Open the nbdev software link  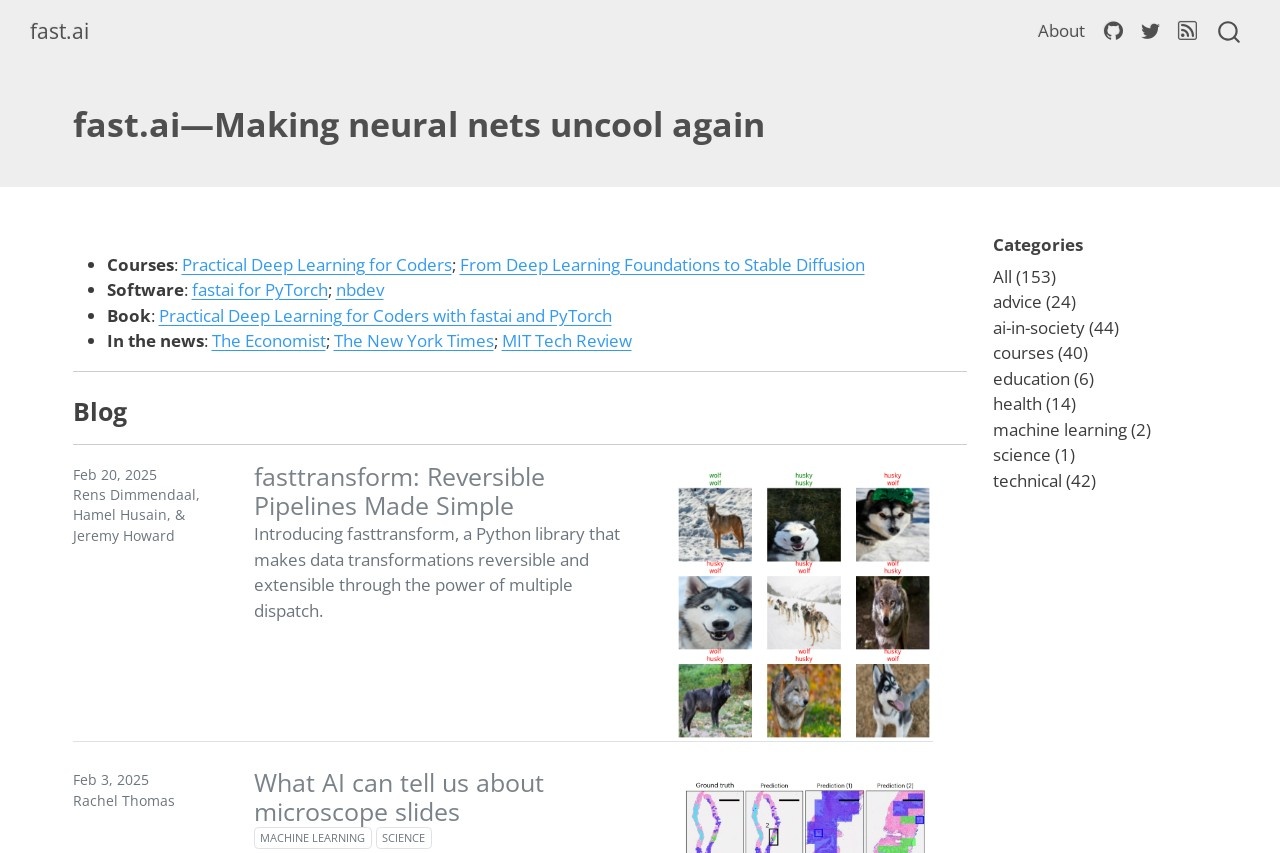pos(360,290)
